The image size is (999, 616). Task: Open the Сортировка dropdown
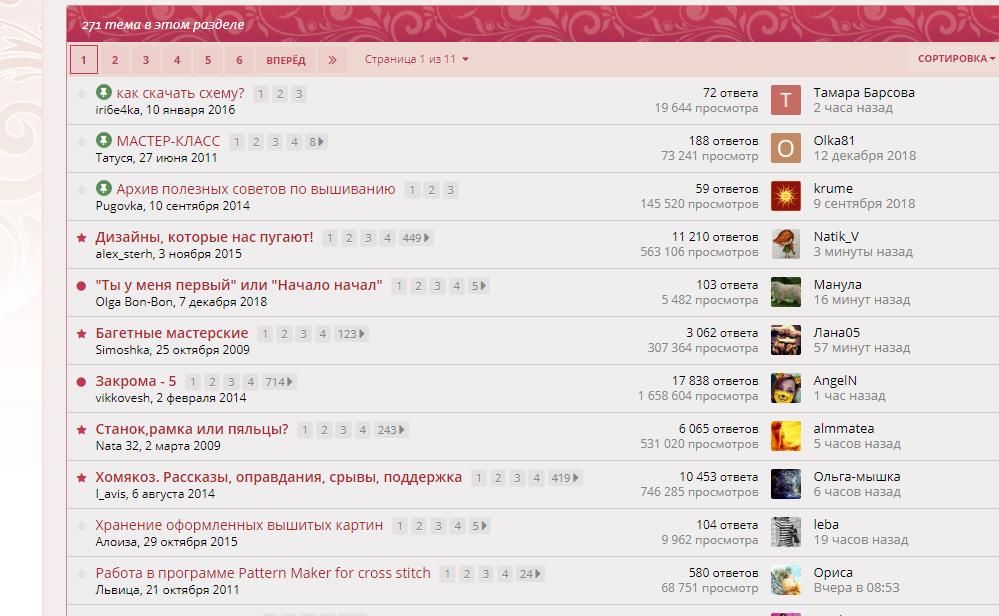[956, 59]
